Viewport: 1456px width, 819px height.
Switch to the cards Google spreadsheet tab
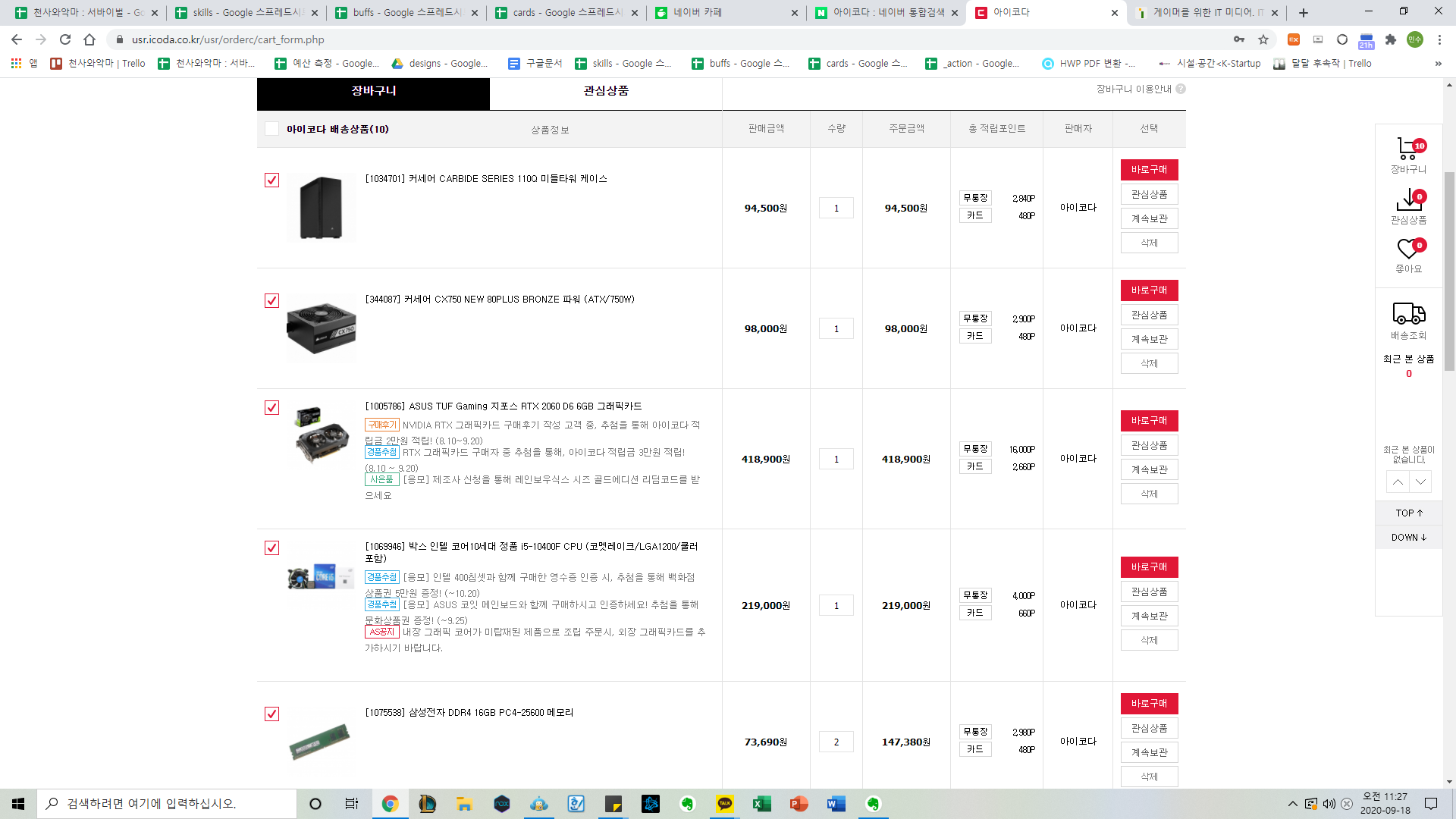point(566,13)
